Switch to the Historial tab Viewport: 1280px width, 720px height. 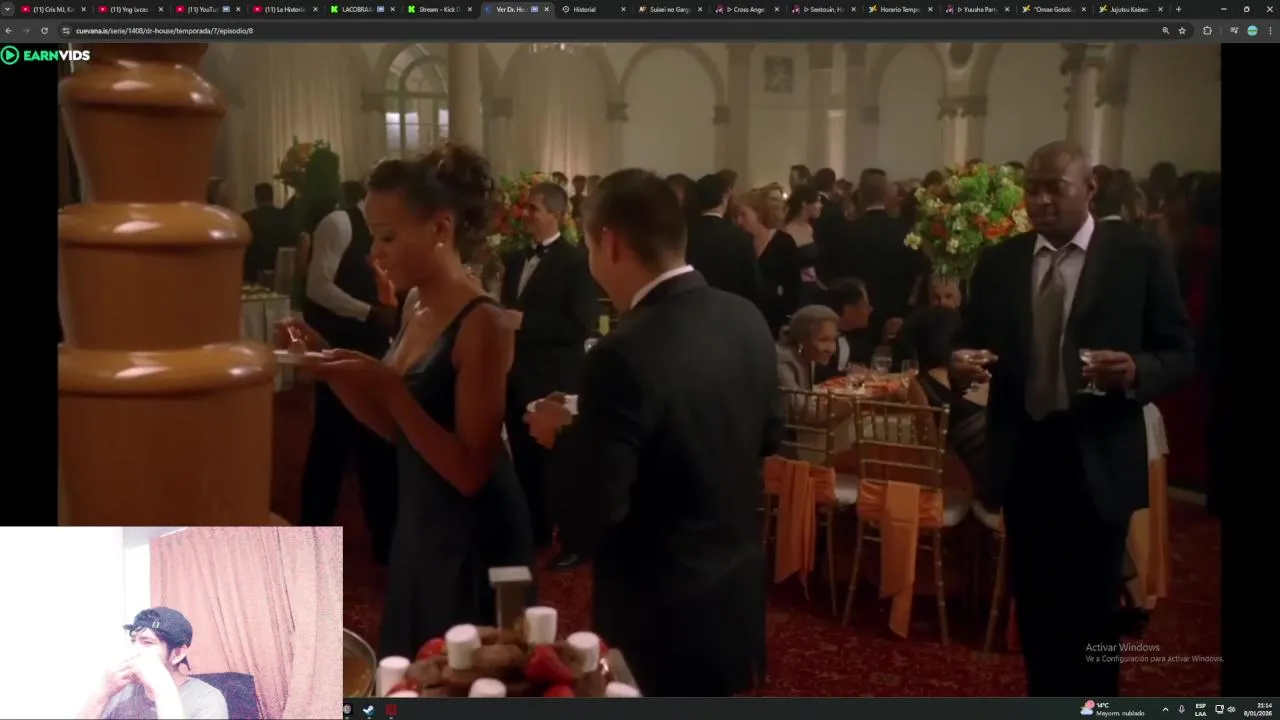pyautogui.click(x=594, y=9)
